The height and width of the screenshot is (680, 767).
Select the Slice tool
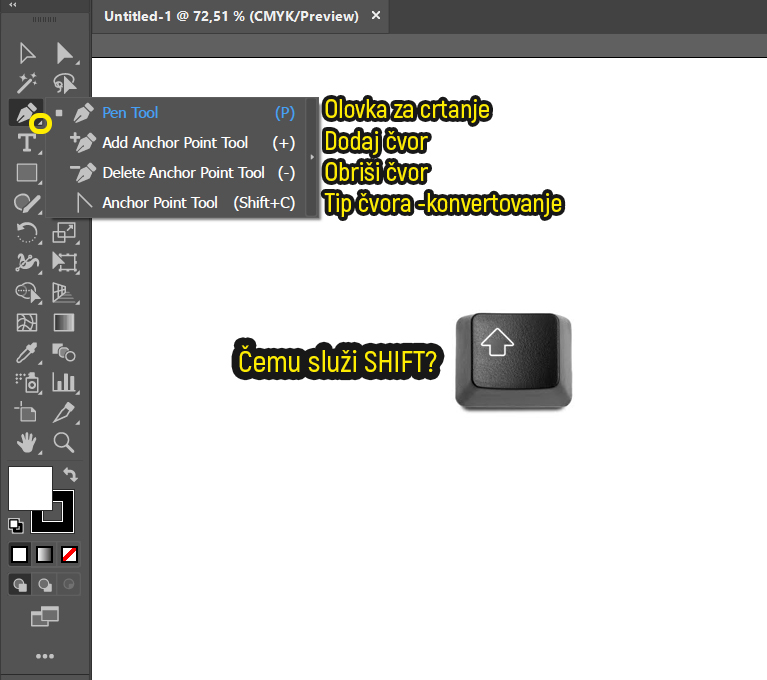pos(64,413)
